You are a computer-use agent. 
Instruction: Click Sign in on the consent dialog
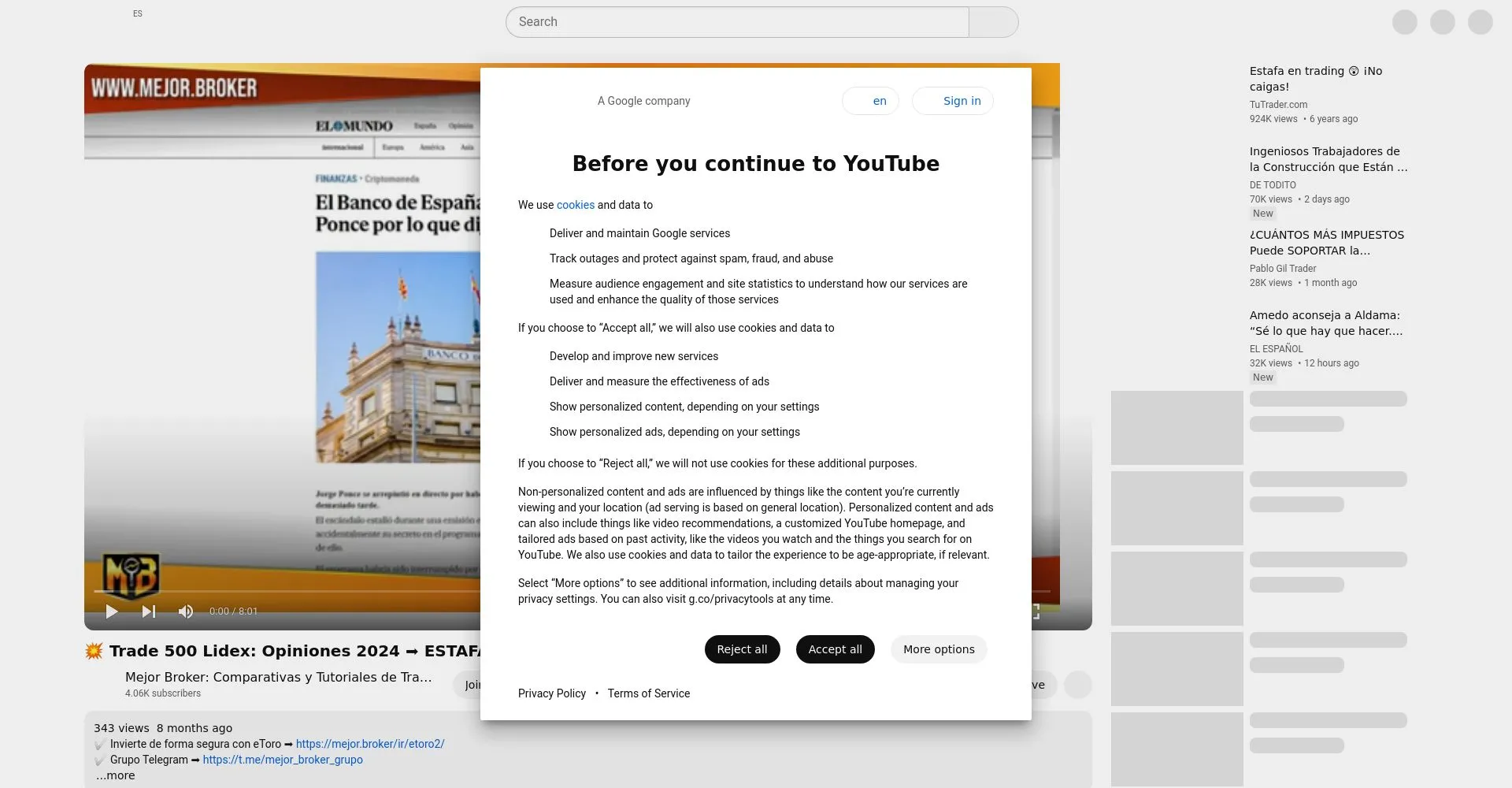[953, 101]
